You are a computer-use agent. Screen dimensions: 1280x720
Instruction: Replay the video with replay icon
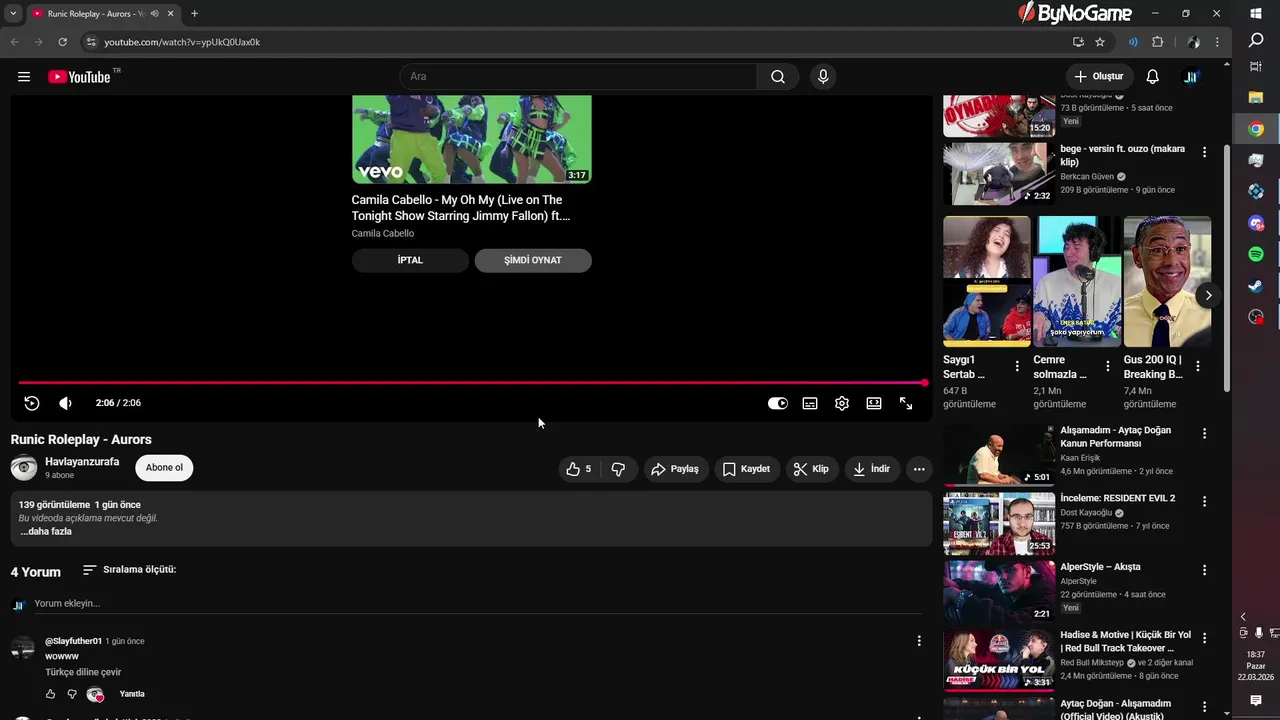(32, 403)
